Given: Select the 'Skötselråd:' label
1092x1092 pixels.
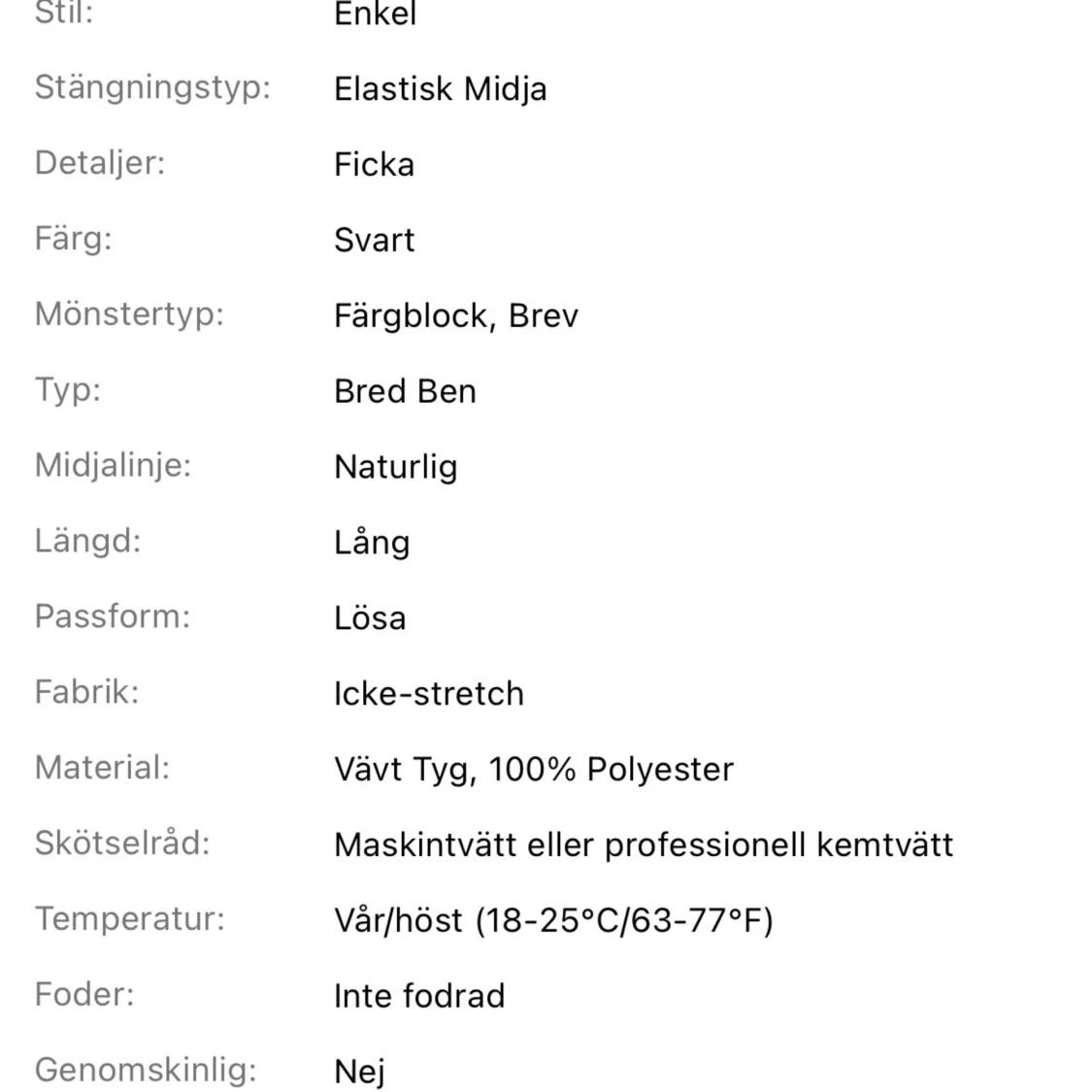Looking at the screenshot, I should (x=122, y=844).
